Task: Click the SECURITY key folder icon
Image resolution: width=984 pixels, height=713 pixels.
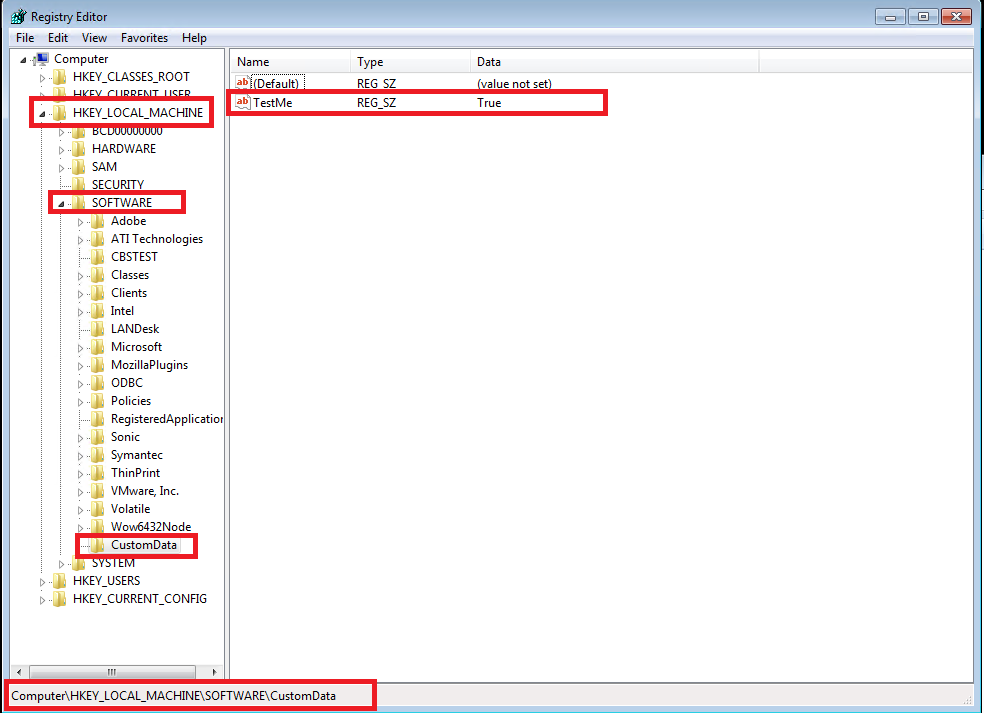Action: [77, 184]
